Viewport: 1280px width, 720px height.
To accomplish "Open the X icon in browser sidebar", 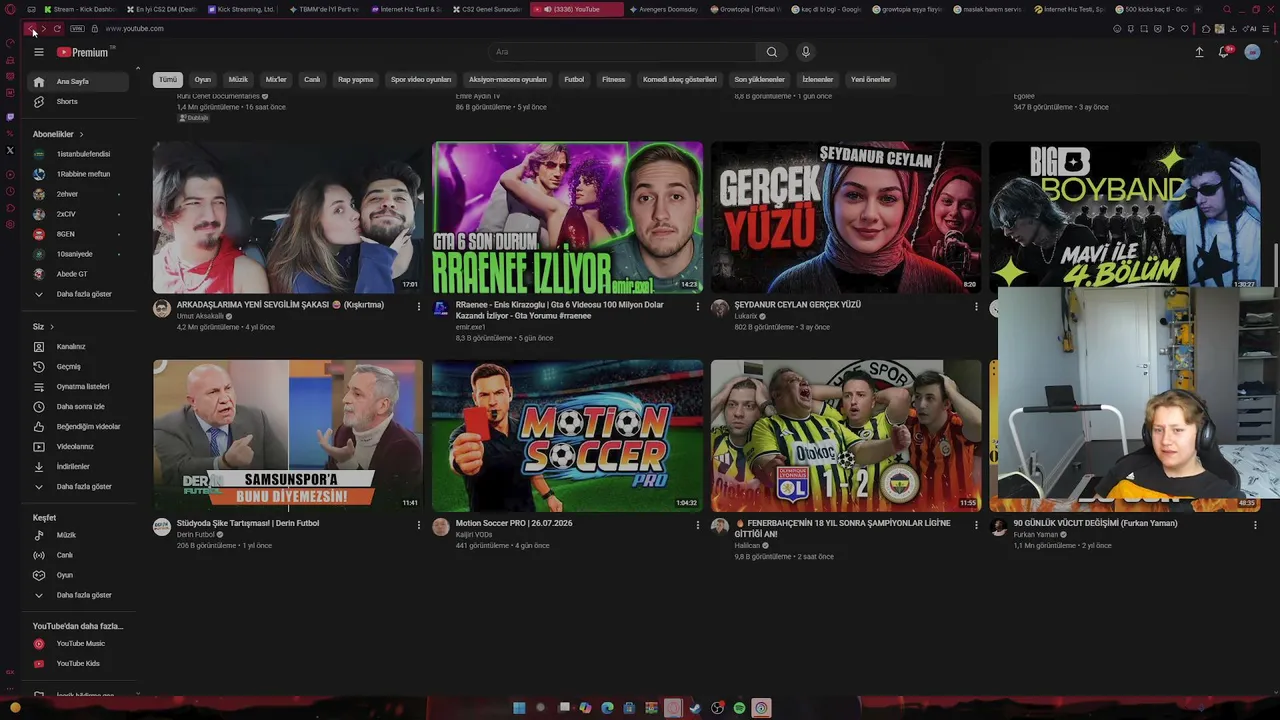I will (x=10, y=150).
